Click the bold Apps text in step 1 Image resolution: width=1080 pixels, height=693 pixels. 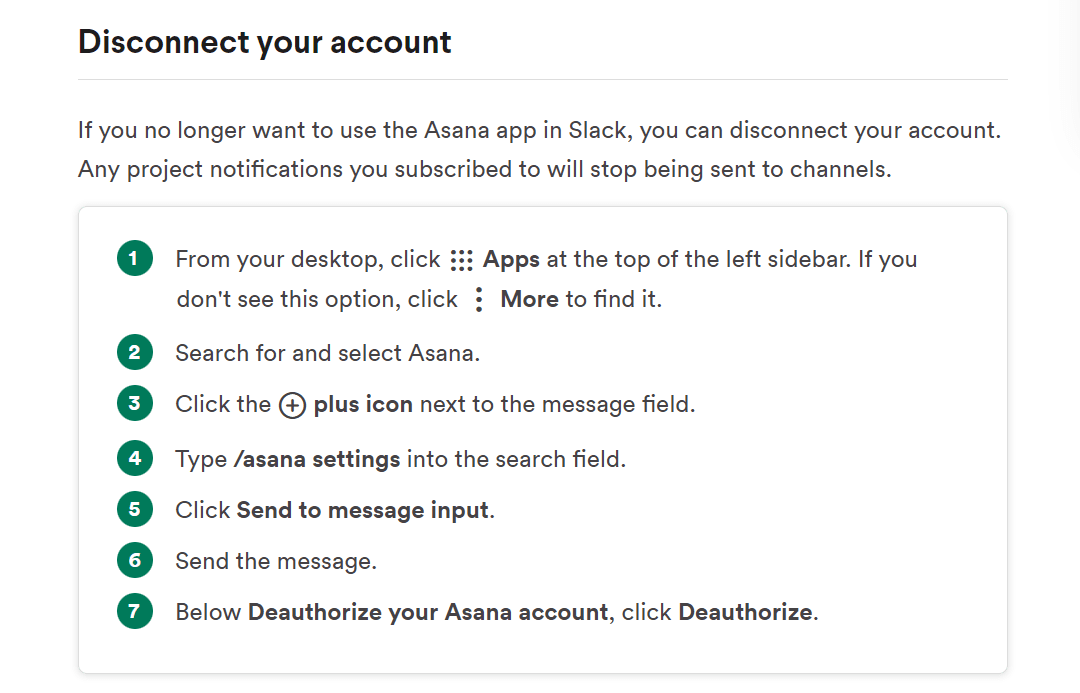click(x=511, y=260)
